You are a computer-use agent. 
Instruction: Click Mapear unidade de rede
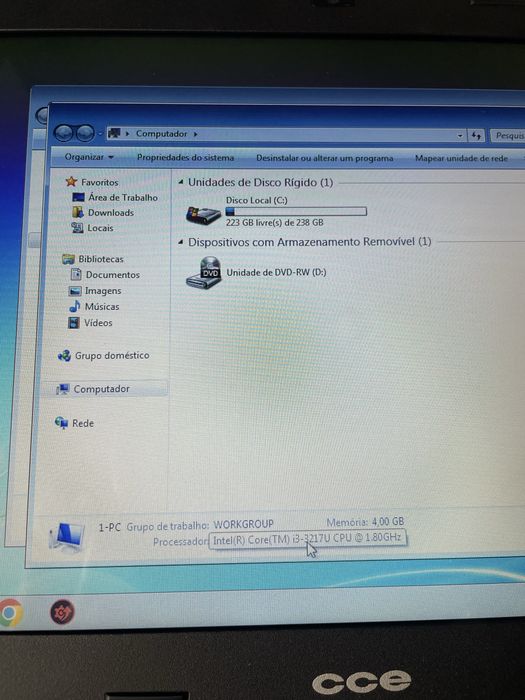point(461,158)
